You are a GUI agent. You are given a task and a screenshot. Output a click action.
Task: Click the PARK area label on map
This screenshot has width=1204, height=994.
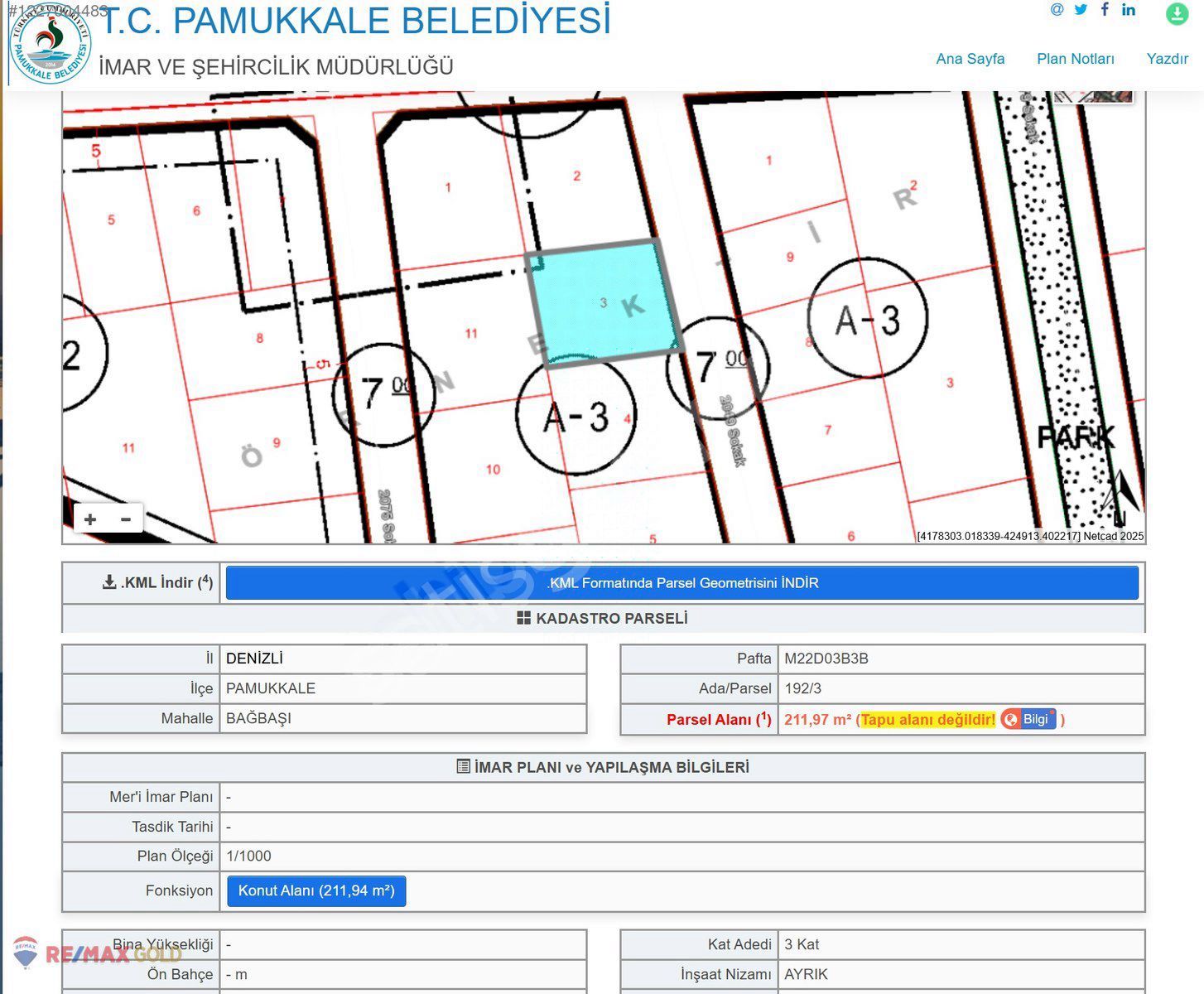[x=1076, y=437]
